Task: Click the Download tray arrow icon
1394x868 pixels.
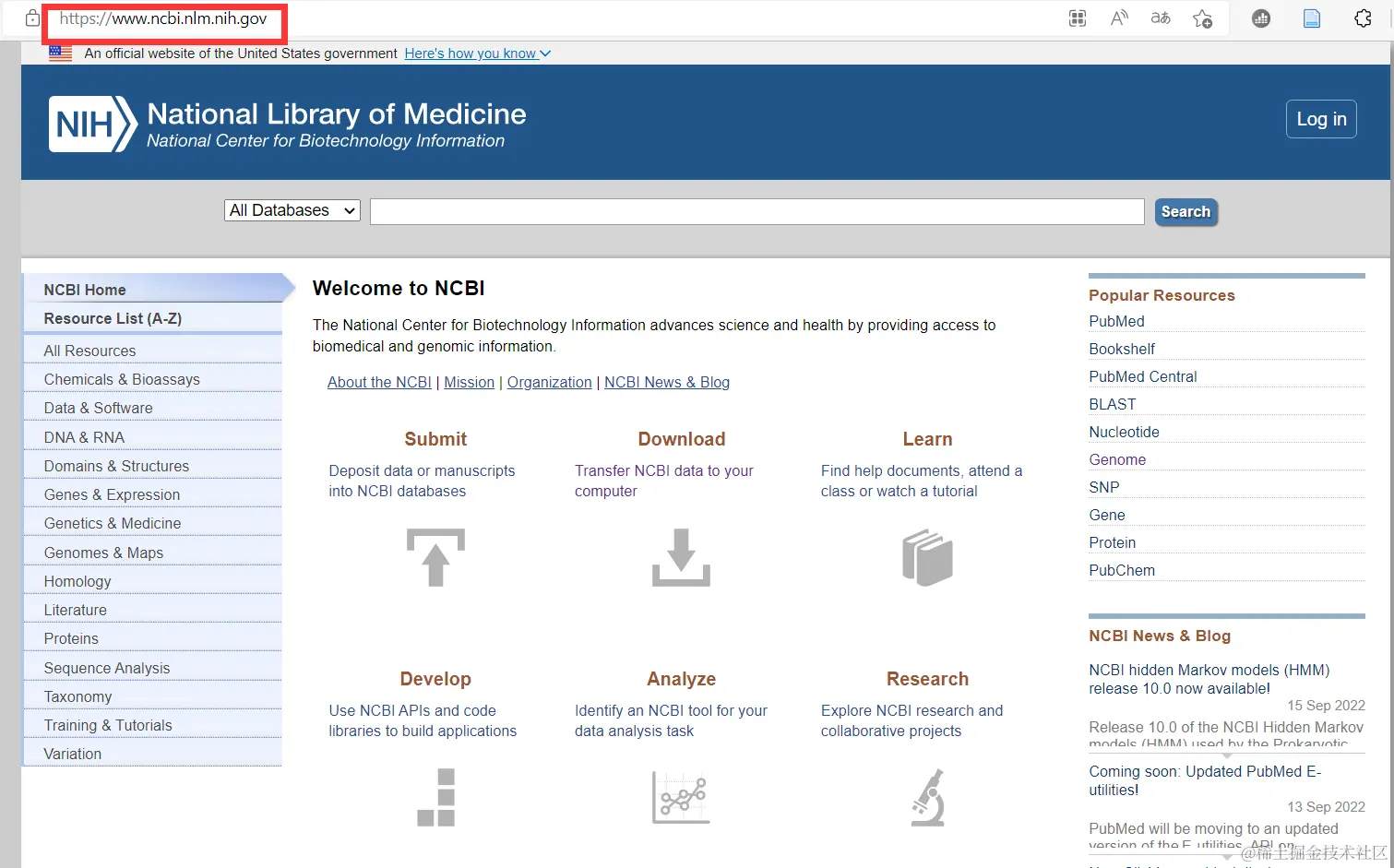Action: tap(681, 557)
